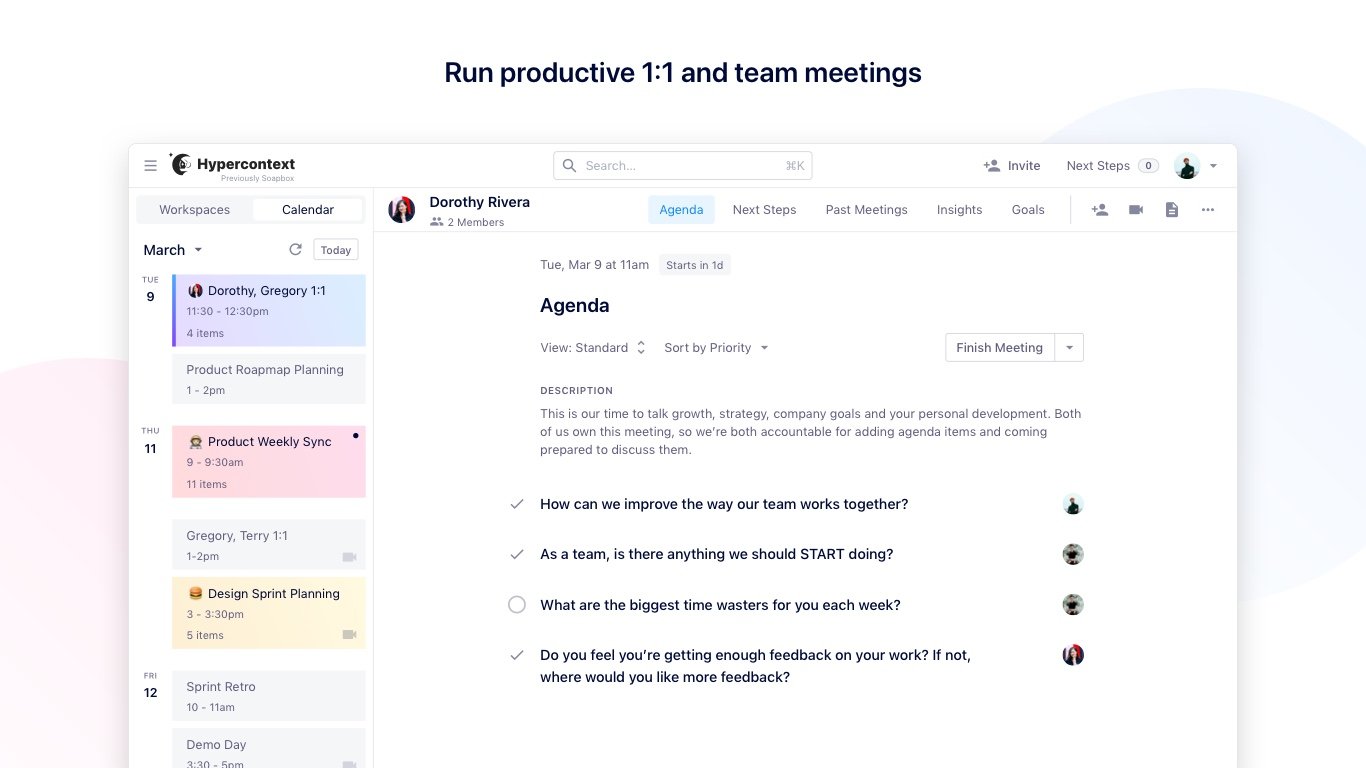This screenshot has height=768, width=1366.
Task: Uncheck 'anything we should START doing' item
Action: [x=517, y=555]
